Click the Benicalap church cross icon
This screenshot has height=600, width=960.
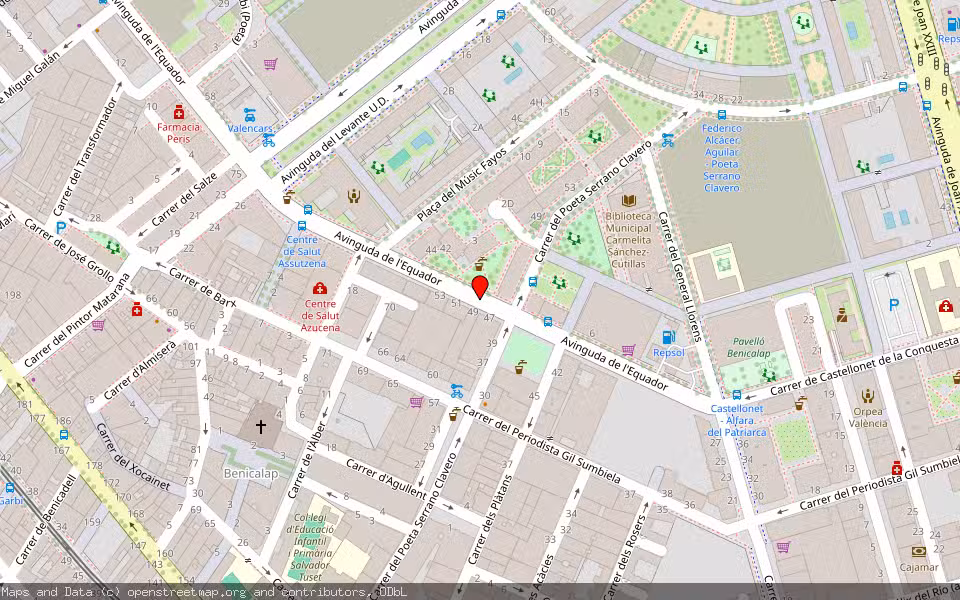(261, 426)
